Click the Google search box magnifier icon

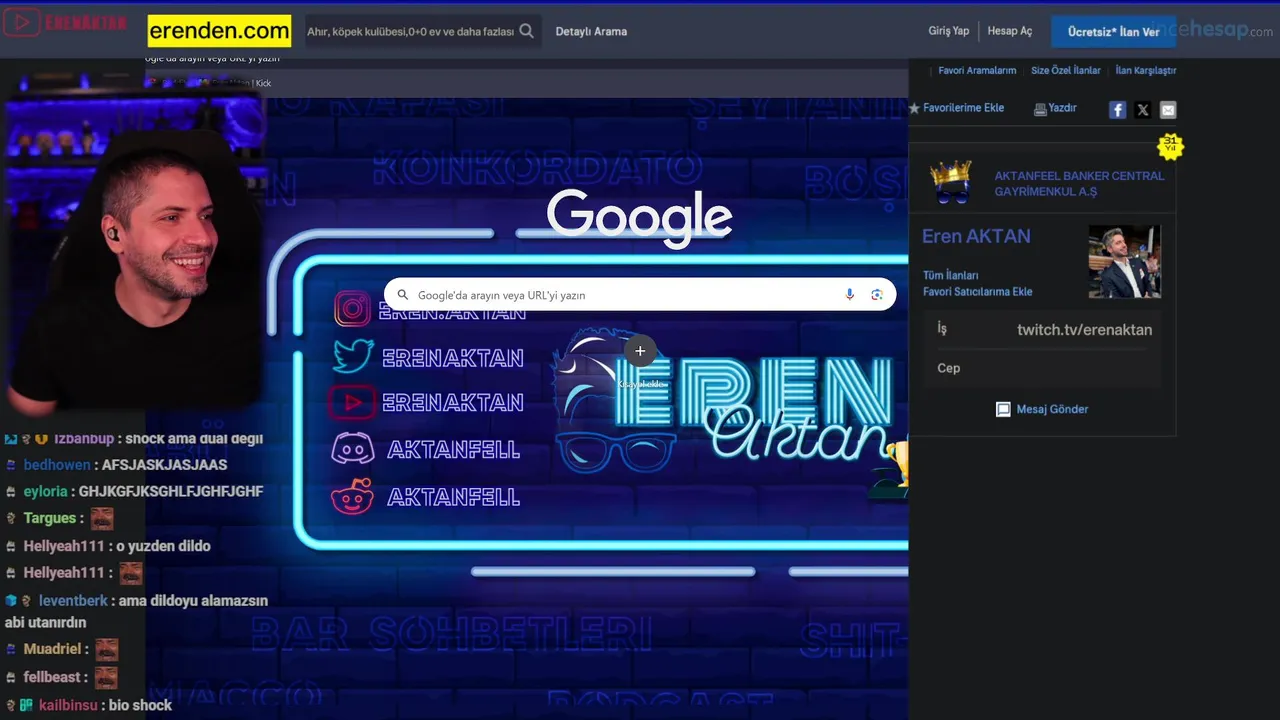point(403,295)
